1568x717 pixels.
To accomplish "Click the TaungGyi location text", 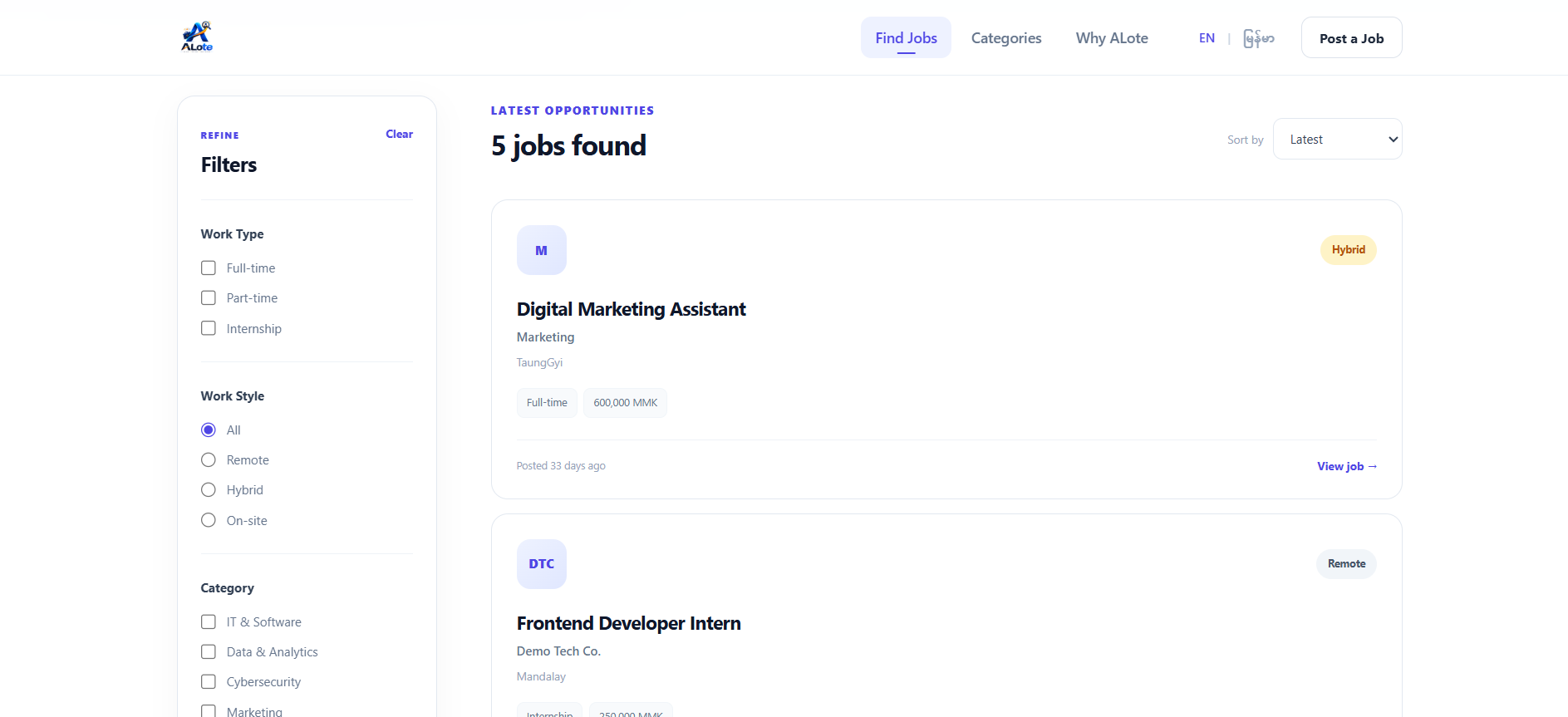I will coord(539,363).
